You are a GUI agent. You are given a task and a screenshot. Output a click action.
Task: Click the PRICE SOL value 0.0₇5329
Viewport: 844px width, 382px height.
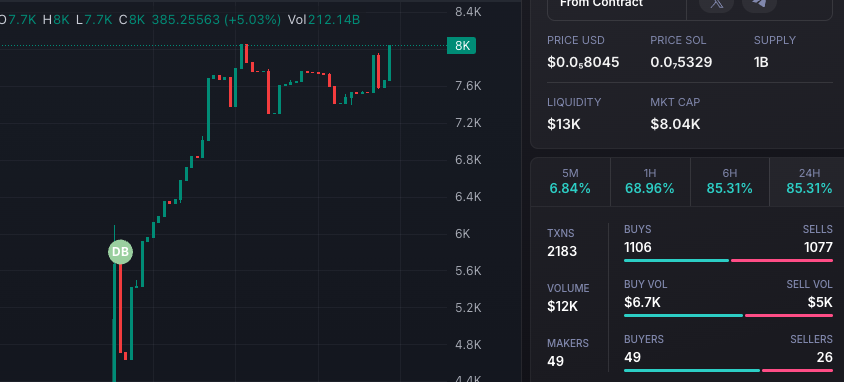point(681,62)
